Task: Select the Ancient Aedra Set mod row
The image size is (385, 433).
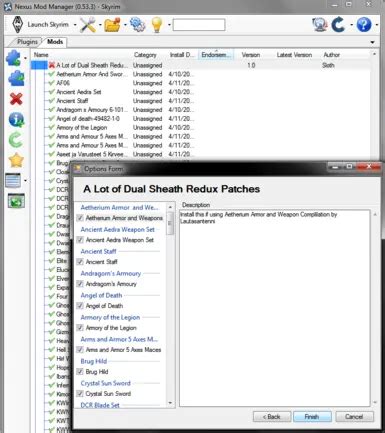Action: (x=201, y=92)
